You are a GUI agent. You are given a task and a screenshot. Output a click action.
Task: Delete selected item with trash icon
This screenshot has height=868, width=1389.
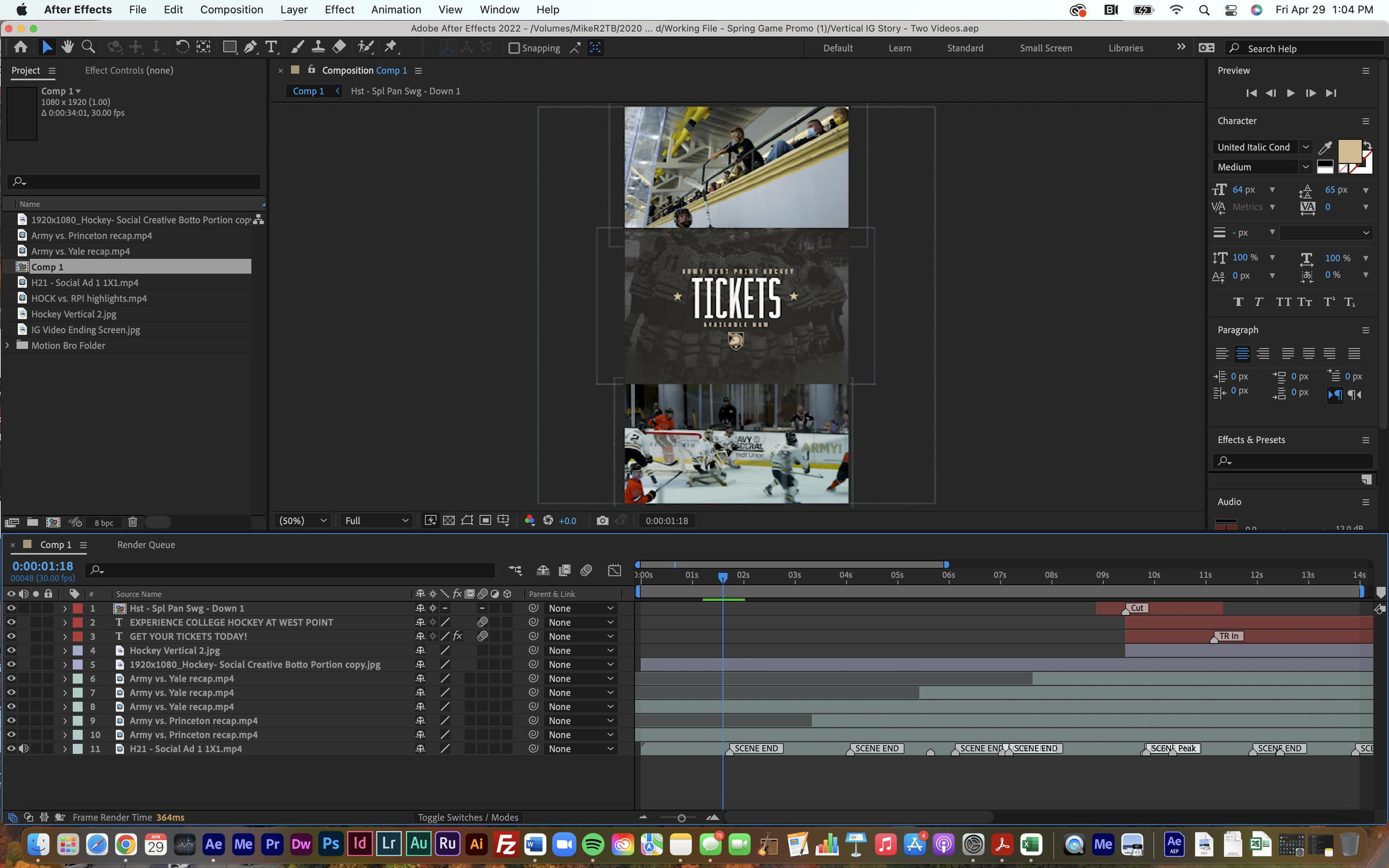(132, 522)
